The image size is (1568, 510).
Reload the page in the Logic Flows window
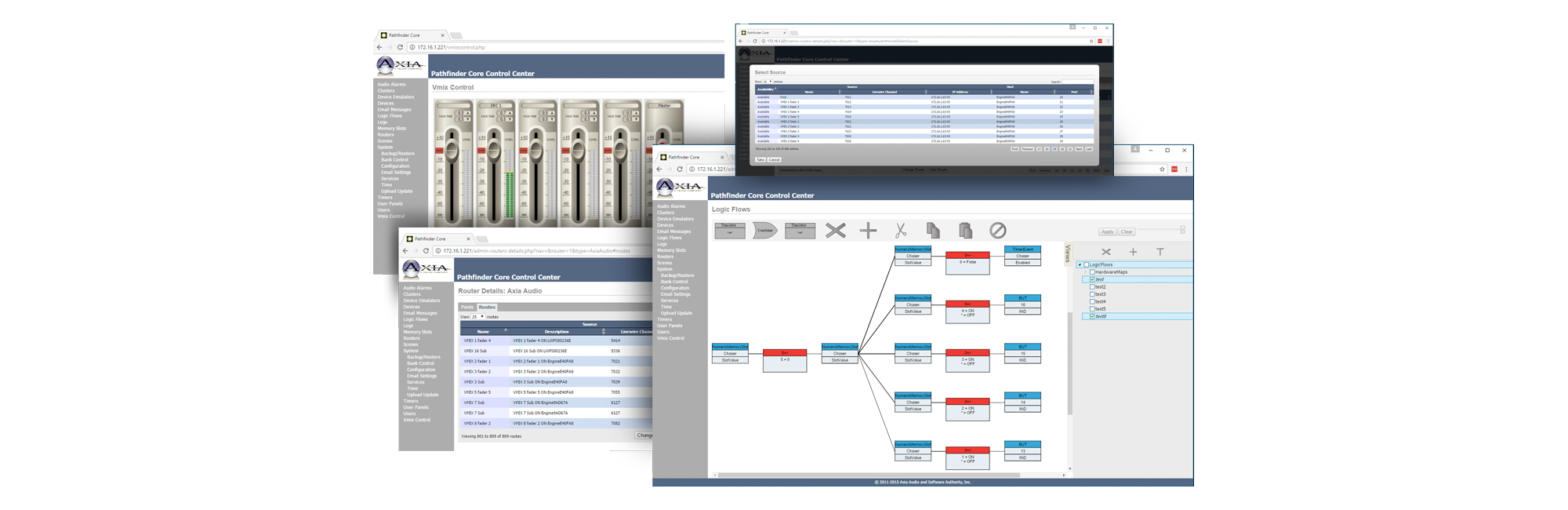(680, 169)
